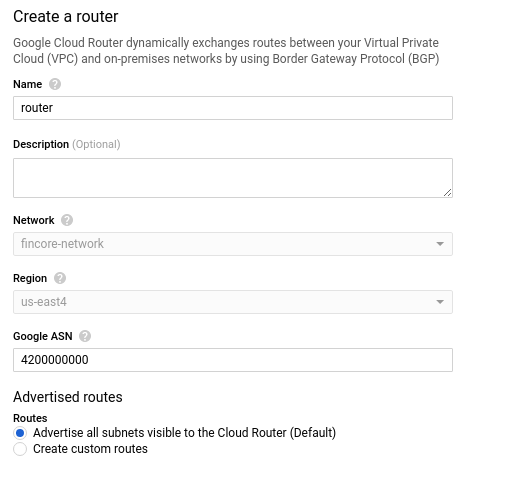Click the Google ASN label
This screenshot has width=531, height=478.
(43, 336)
